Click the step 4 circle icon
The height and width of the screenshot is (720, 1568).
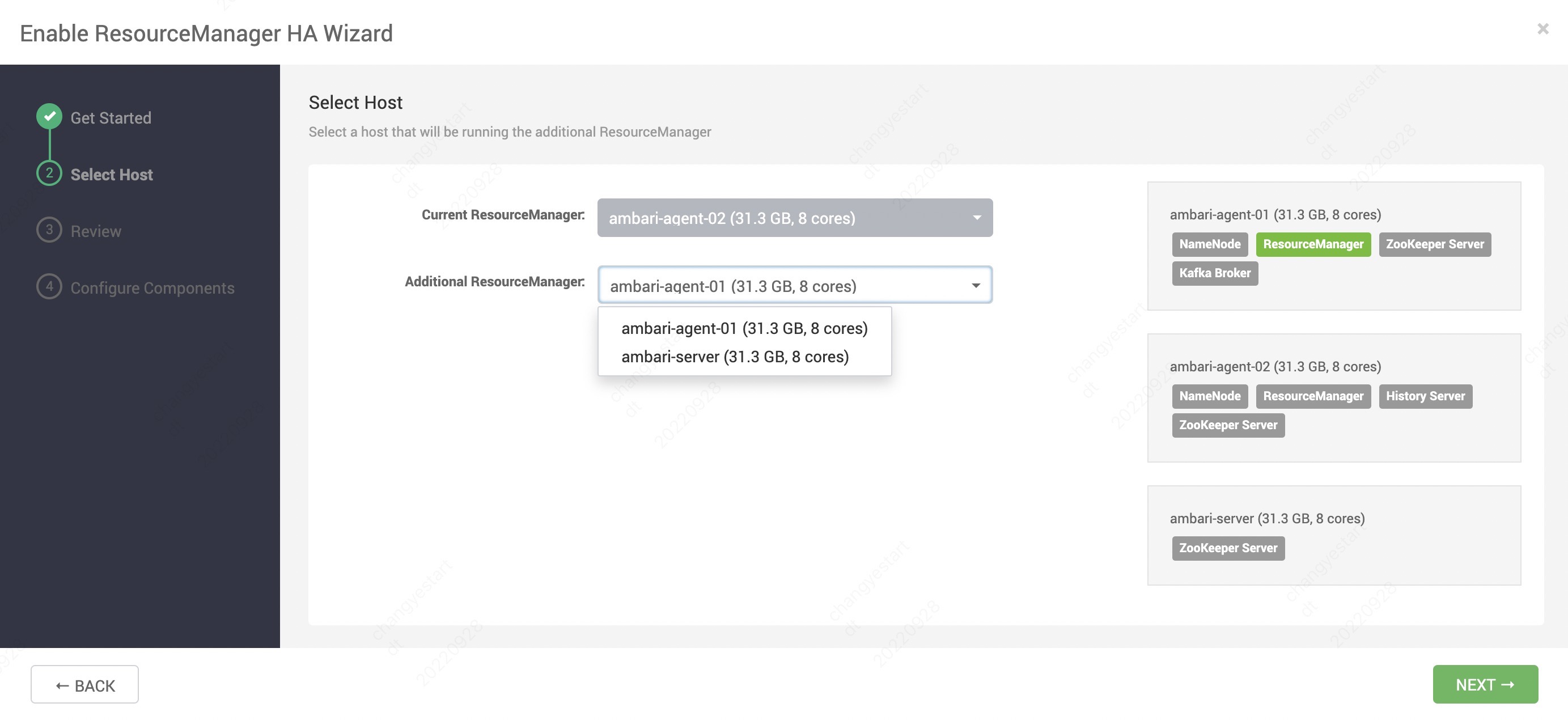pyautogui.click(x=49, y=287)
